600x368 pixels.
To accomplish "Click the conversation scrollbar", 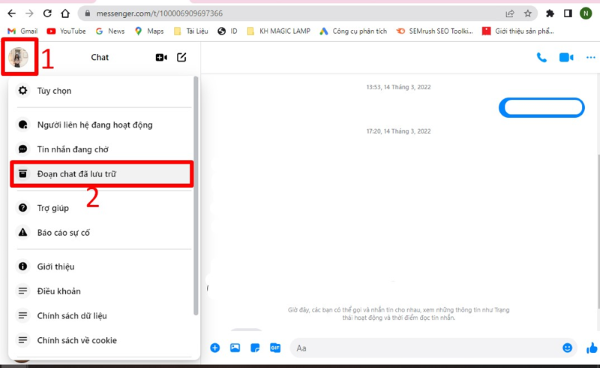I will coord(598,231).
